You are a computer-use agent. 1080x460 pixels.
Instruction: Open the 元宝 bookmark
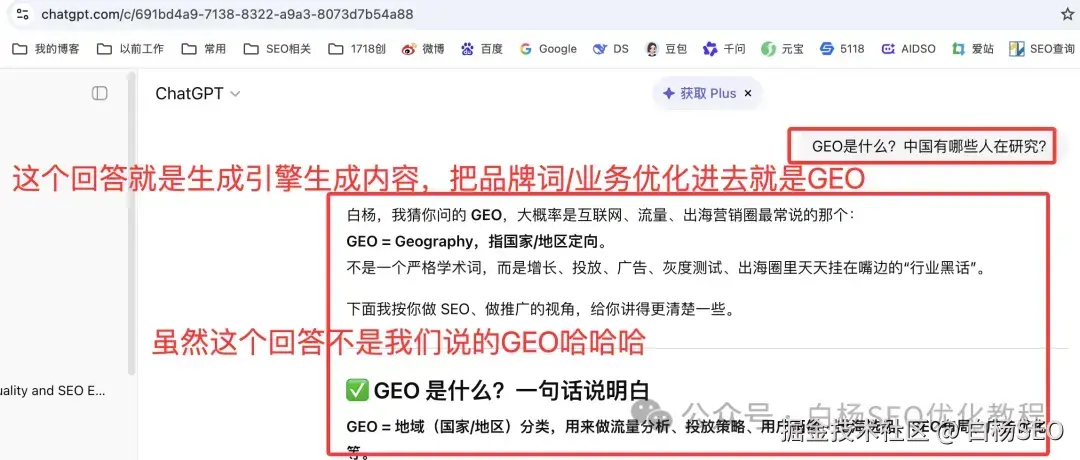pyautogui.click(x=782, y=49)
